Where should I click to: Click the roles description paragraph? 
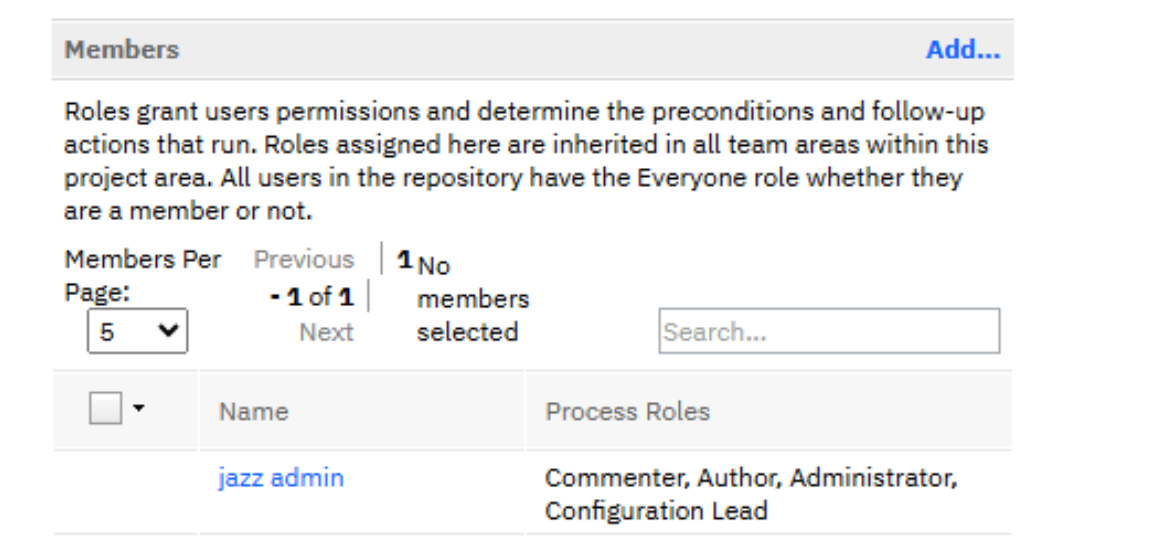tap(525, 160)
